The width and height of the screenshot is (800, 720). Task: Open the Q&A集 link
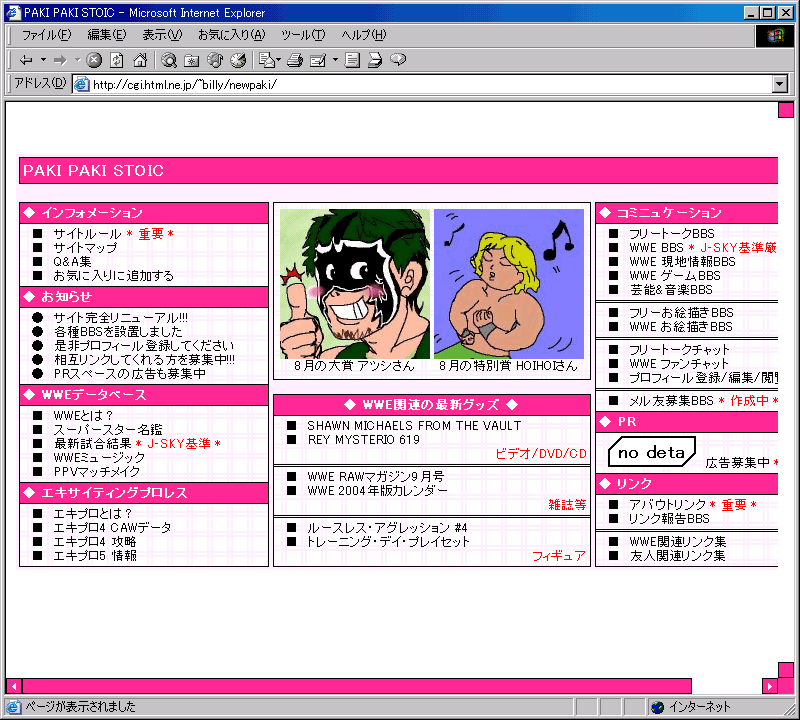pyautogui.click(x=72, y=262)
